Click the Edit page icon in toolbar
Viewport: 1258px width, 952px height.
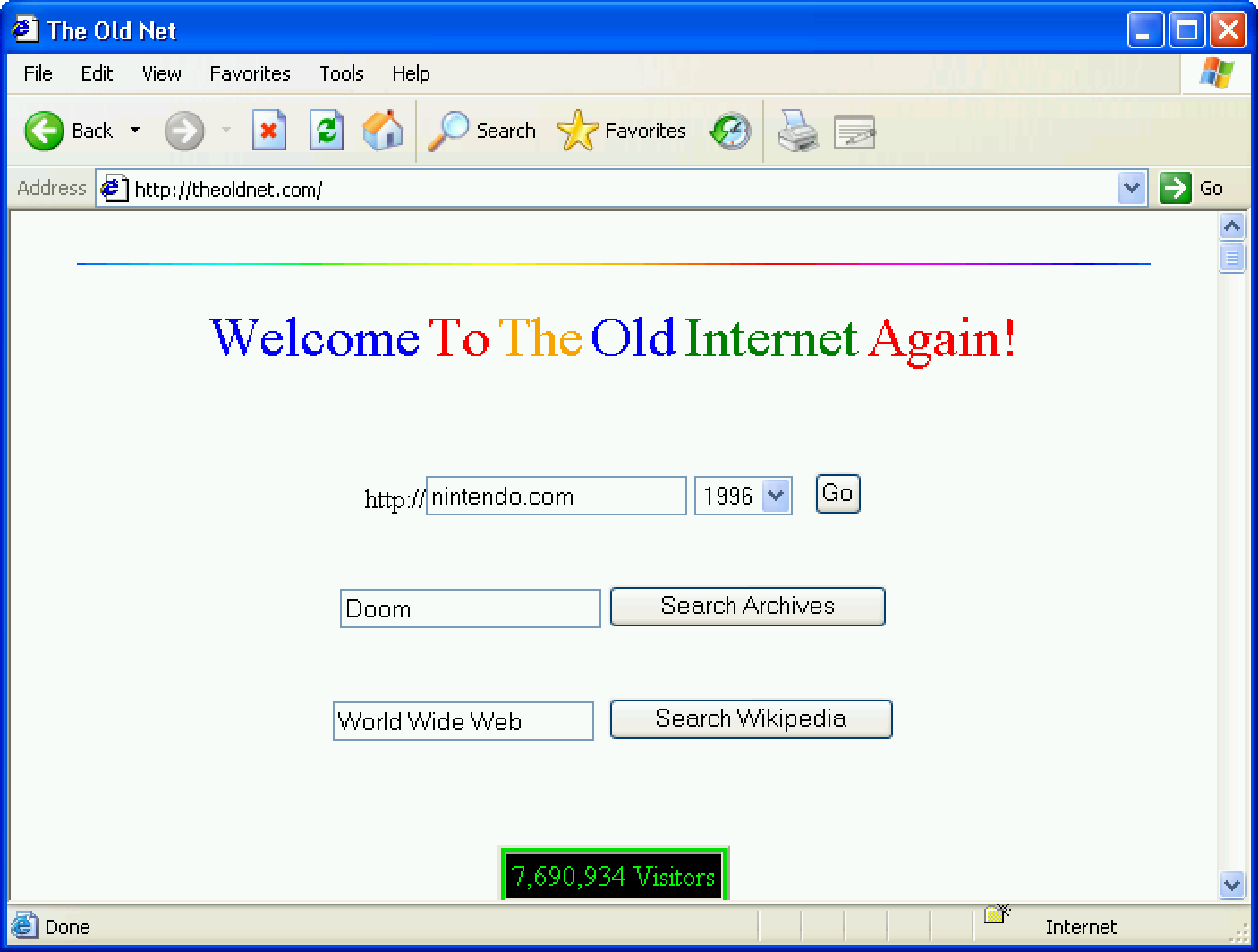point(854,132)
